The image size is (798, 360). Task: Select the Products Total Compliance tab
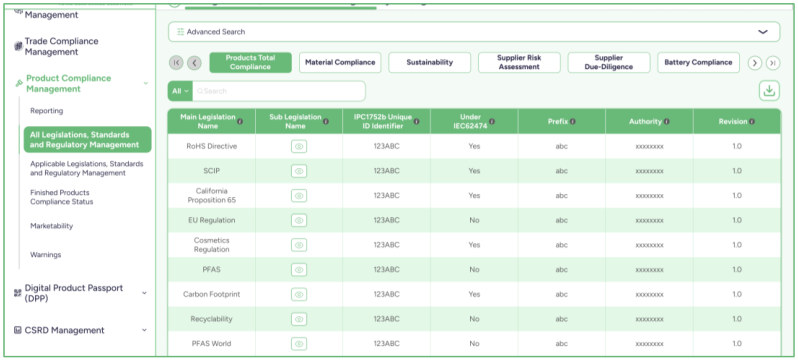point(250,63)
